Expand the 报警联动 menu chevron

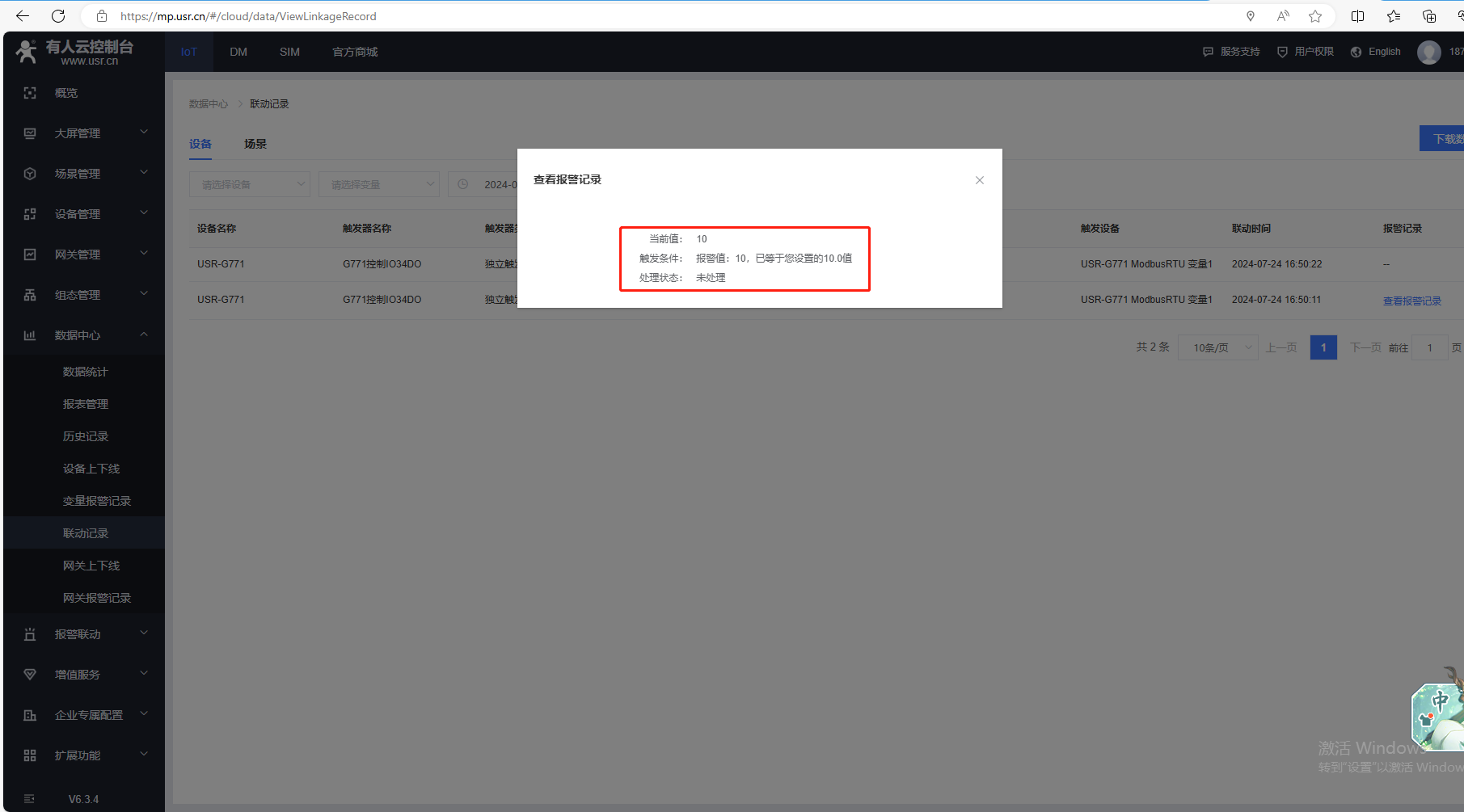[144, 633]
